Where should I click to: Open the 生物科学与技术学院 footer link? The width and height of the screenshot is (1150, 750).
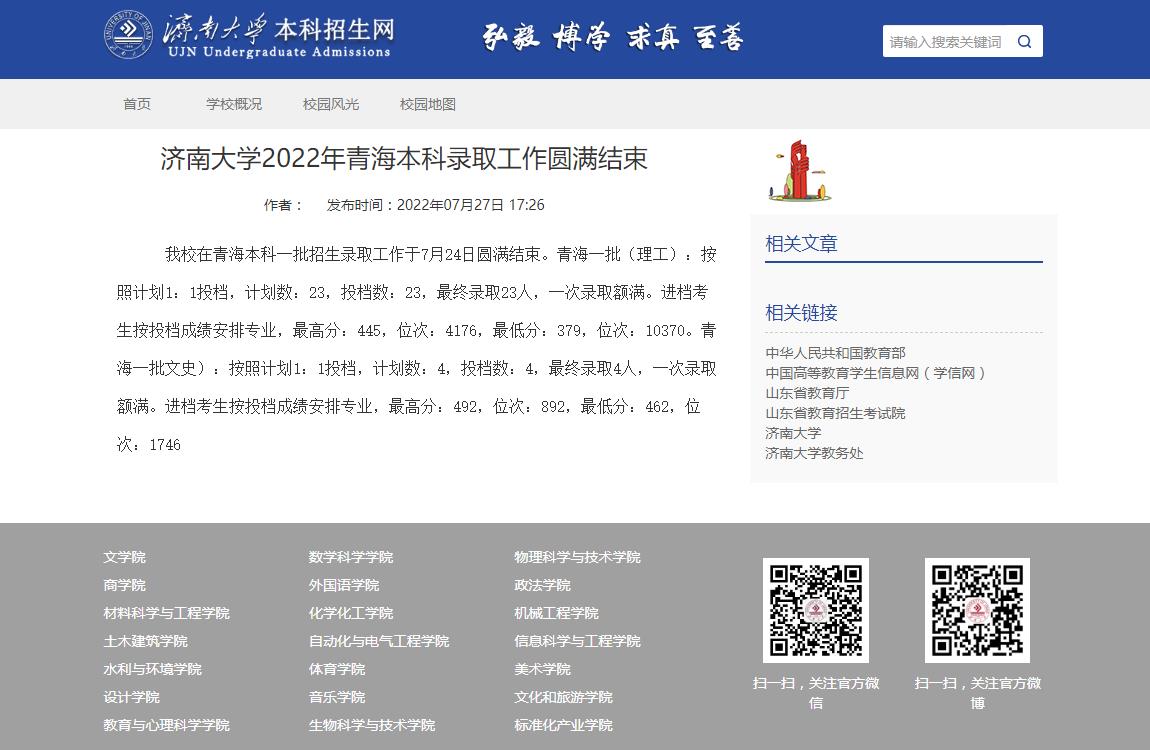[x=372, y=724]
